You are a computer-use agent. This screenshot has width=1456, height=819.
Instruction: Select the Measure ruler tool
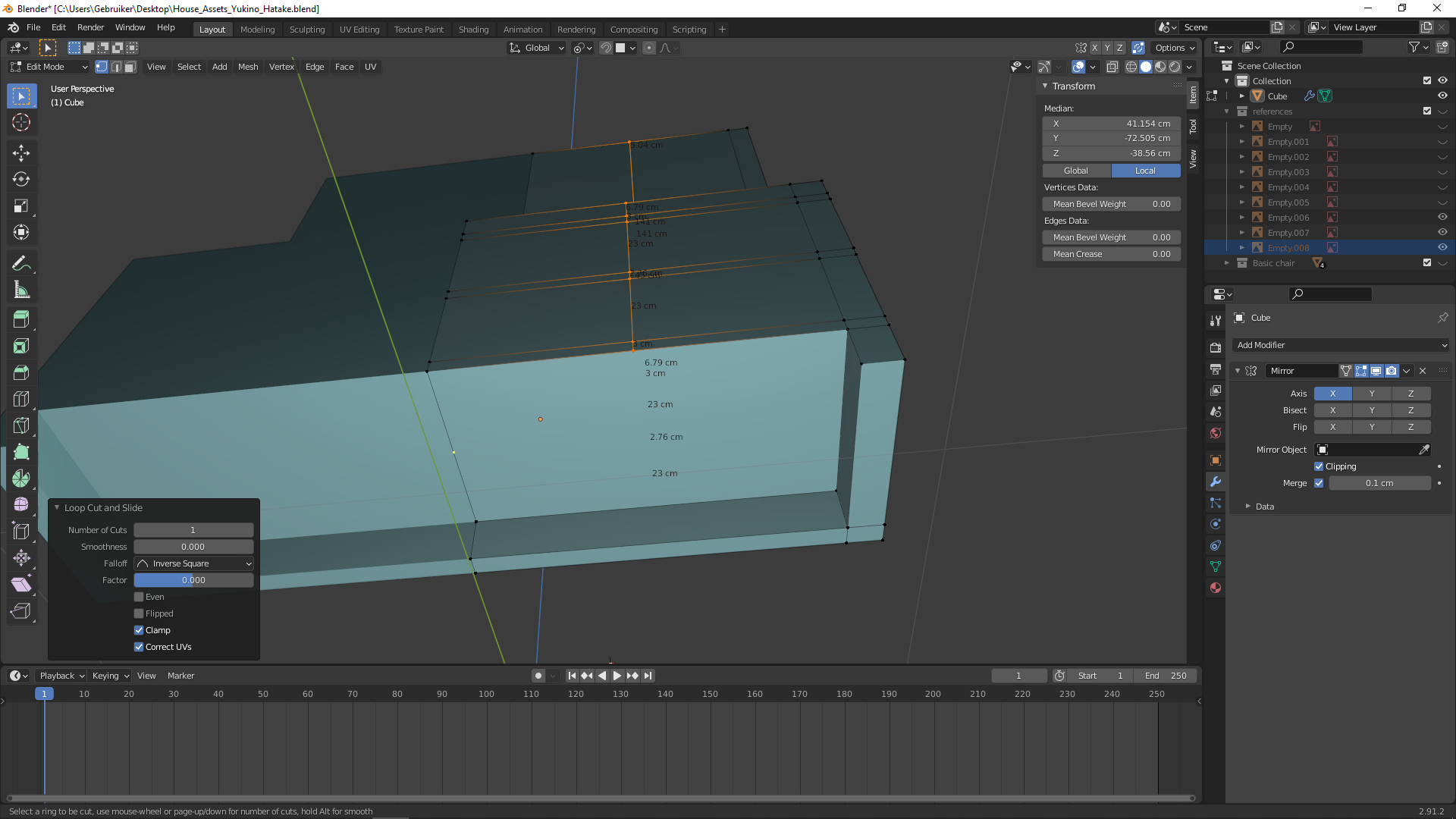[x=21, y=290]
